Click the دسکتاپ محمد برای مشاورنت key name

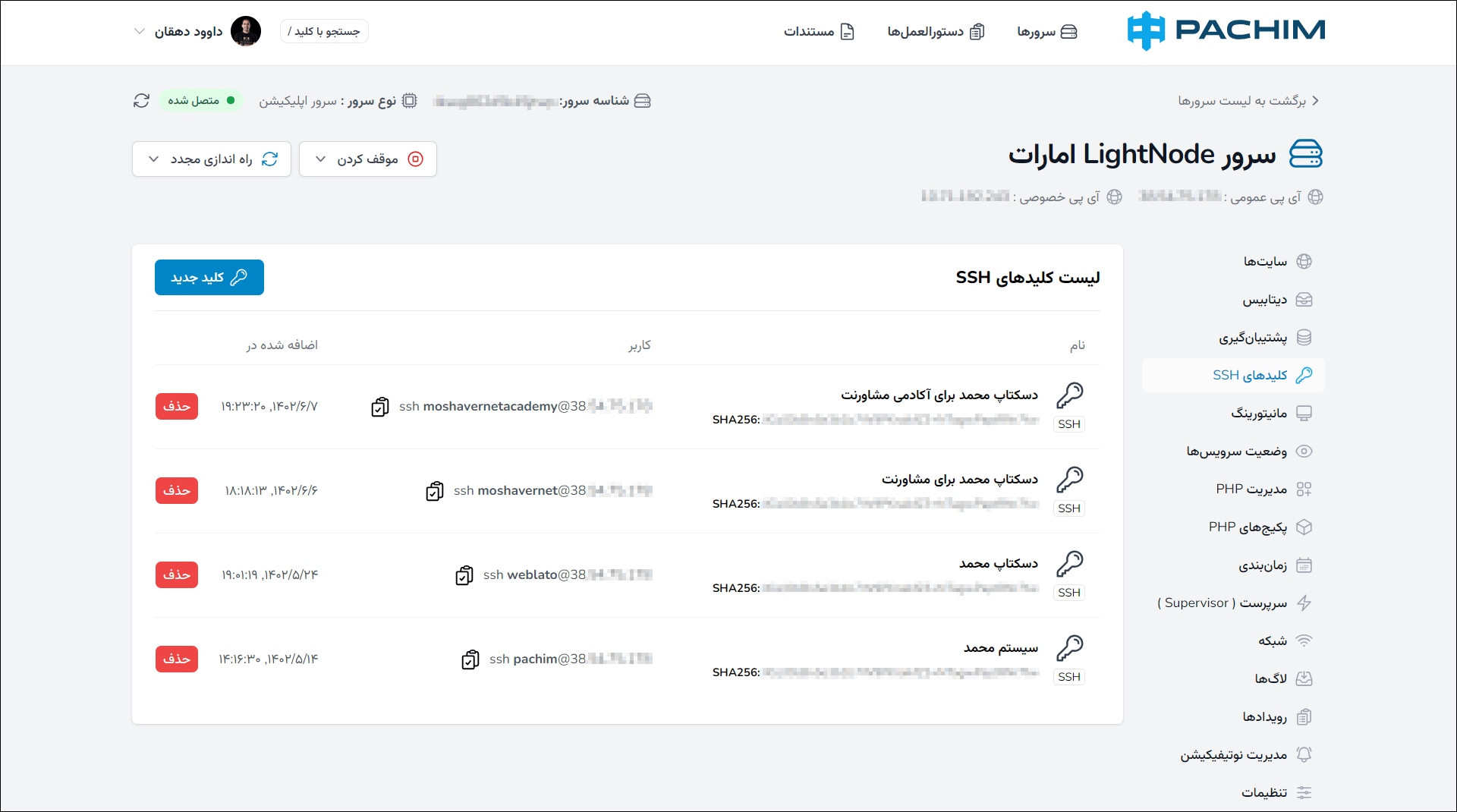tap(960, 480)
